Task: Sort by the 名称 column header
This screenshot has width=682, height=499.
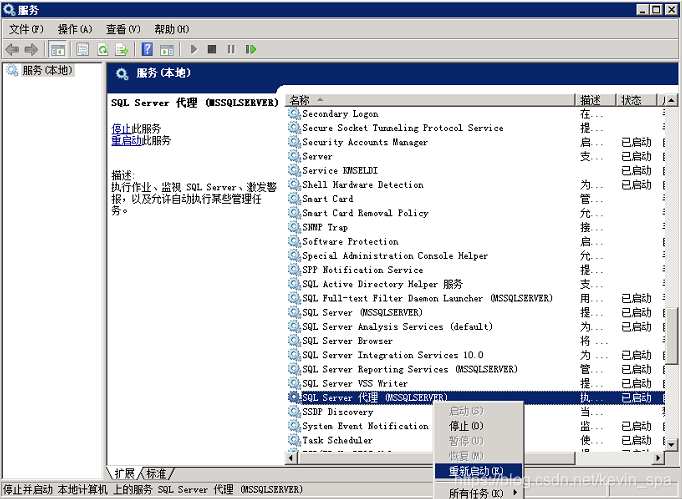Action: point(431,100)
